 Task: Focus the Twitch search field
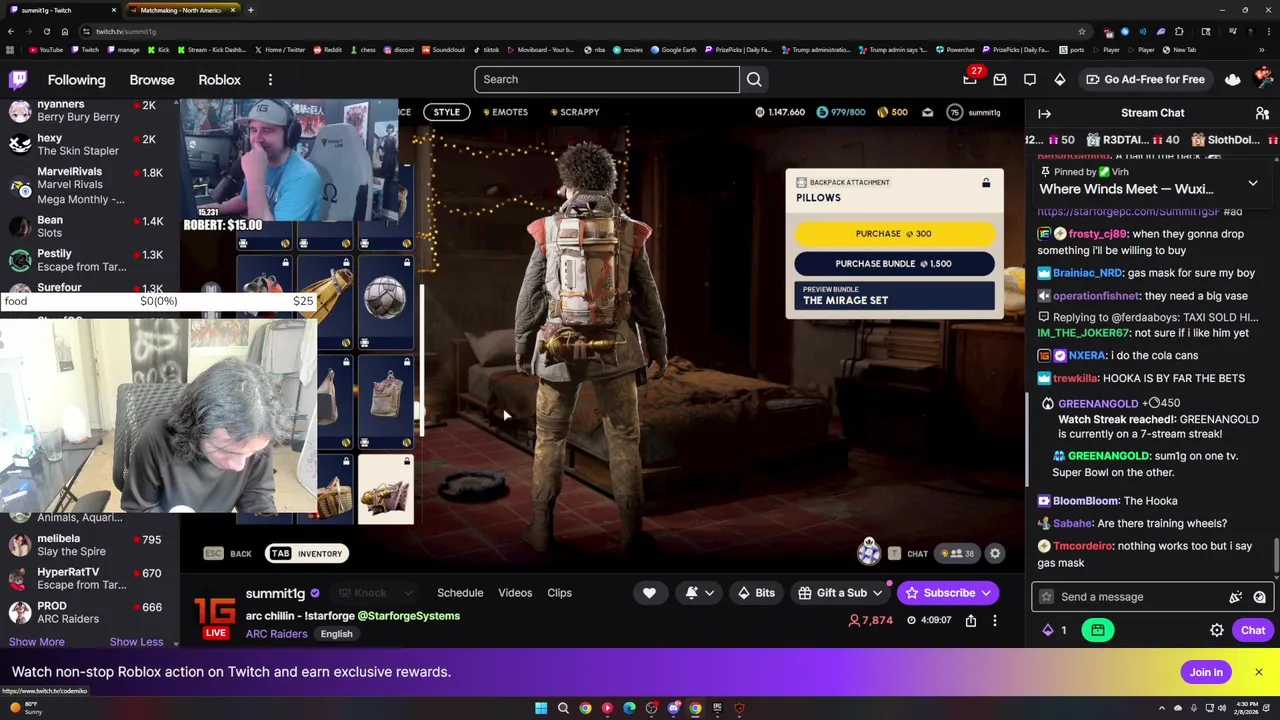tap(607, 79)
